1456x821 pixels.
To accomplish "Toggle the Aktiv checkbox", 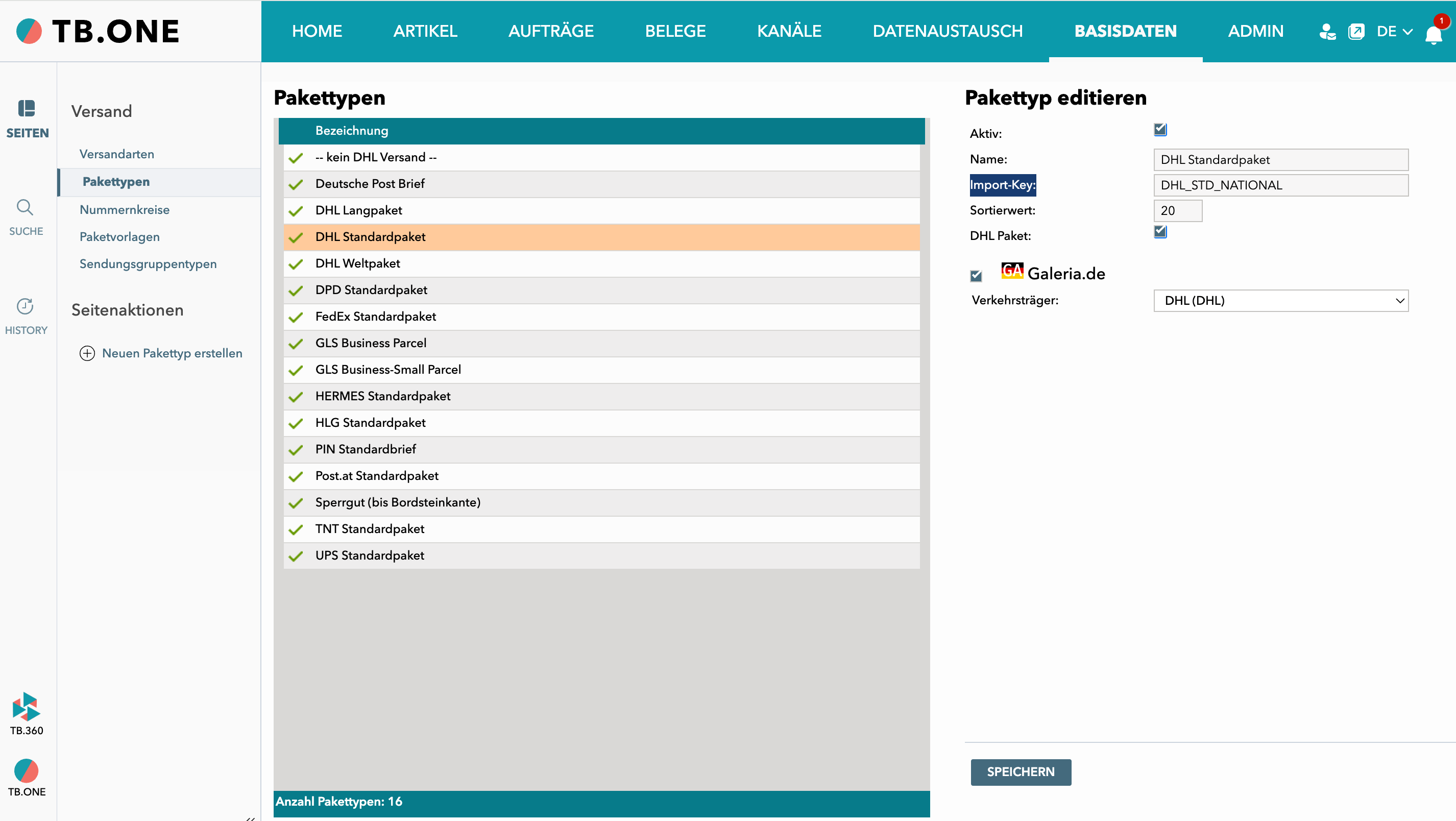I will pos(1160,130).
